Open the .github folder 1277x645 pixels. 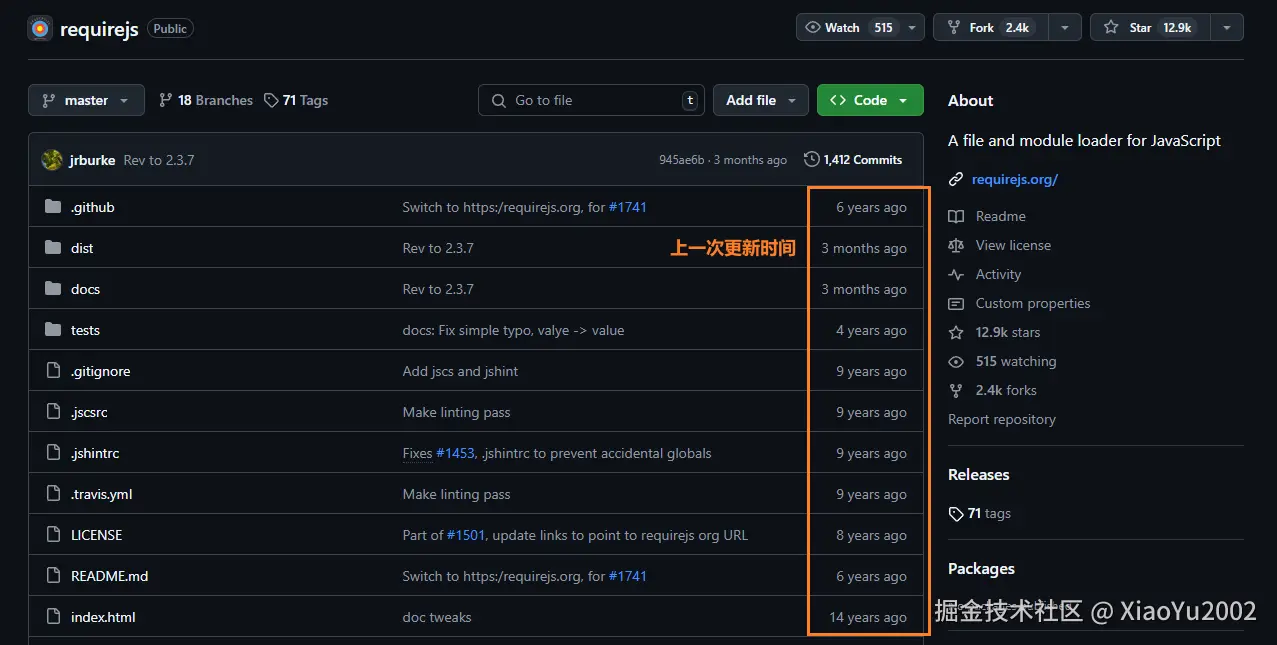click(93, 207)
